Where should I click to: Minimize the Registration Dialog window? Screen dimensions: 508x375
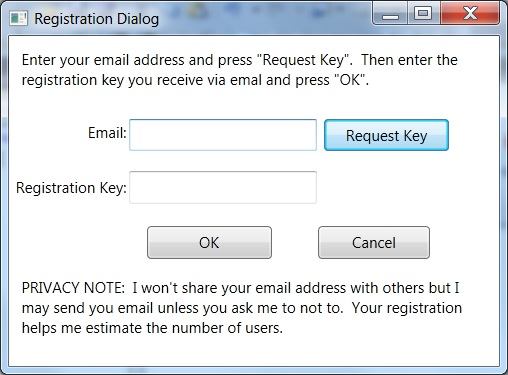pyautogui.click(x=390, y=13)
